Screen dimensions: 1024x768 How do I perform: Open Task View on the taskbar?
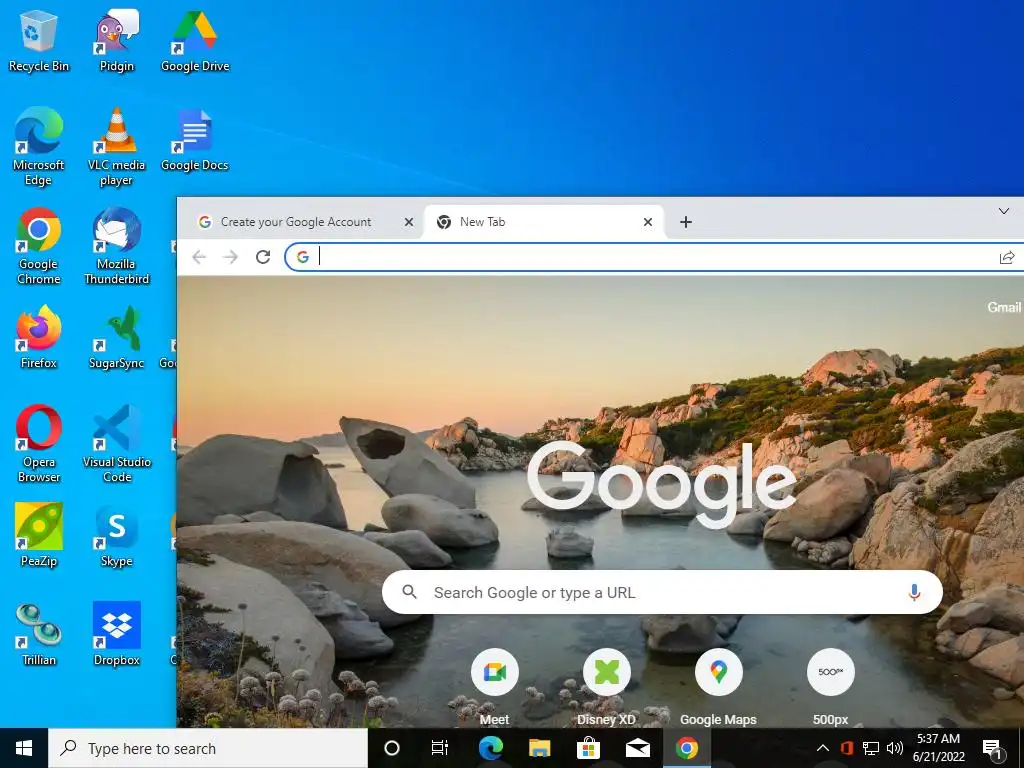pos(440,748)
